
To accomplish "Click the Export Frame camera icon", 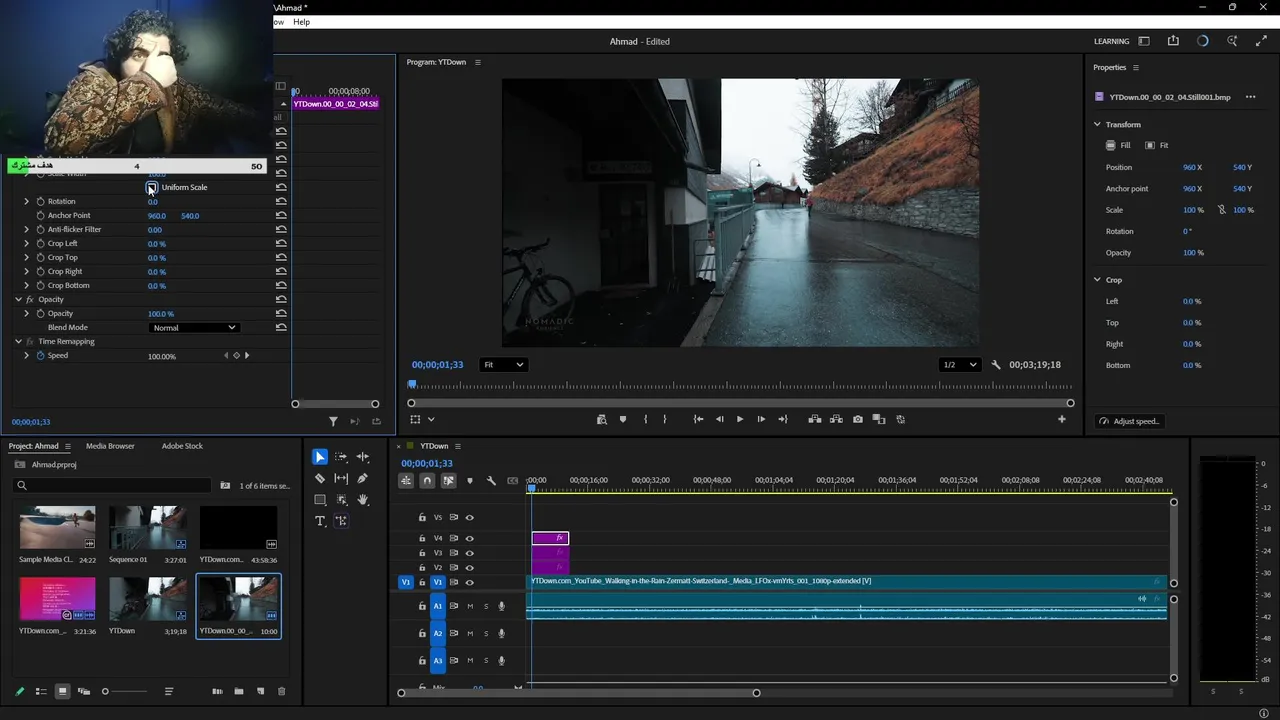I will pos(857,420).
